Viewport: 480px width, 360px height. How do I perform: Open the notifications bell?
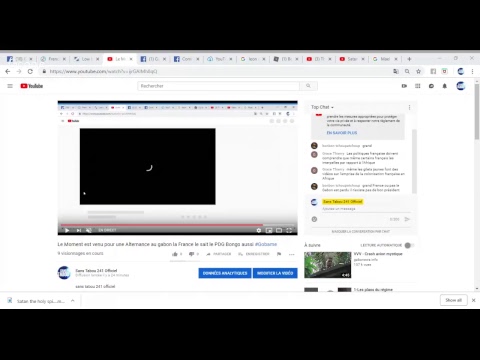(x=445, y=86)
